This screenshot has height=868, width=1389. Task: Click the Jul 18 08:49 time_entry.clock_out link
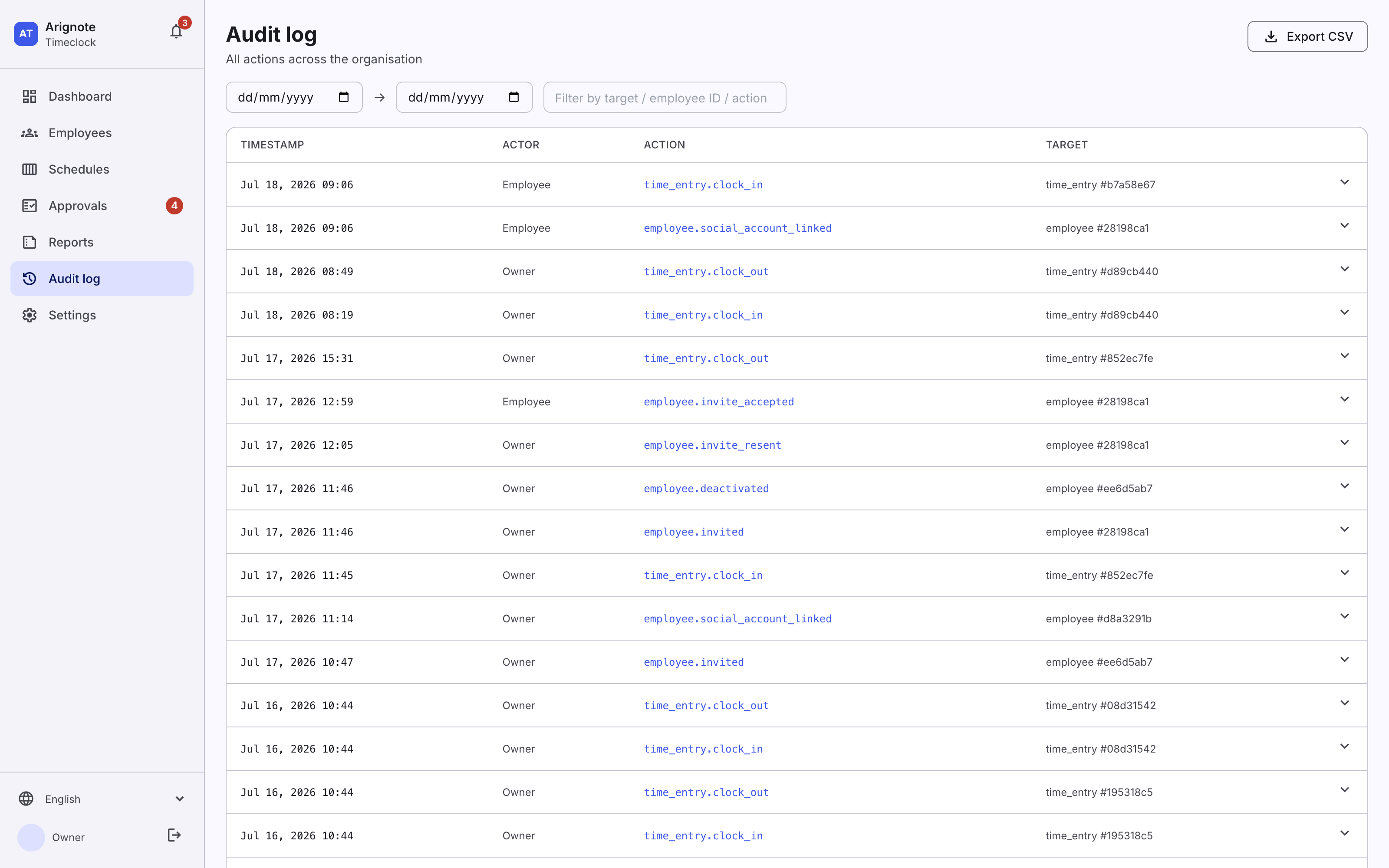(706, 272)
